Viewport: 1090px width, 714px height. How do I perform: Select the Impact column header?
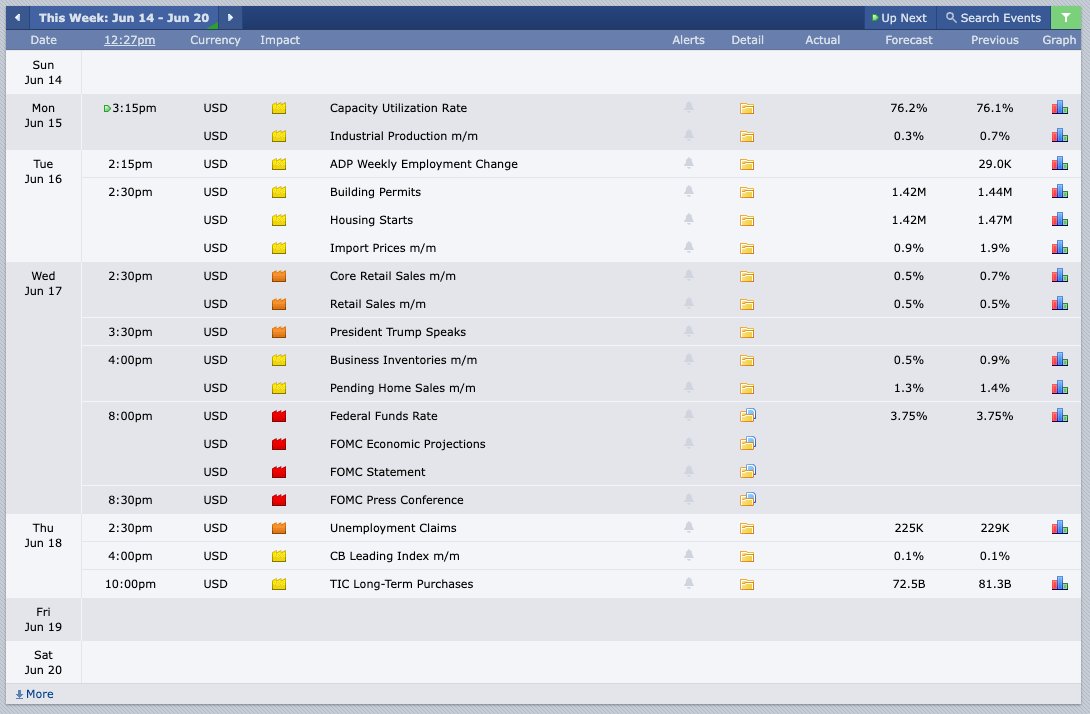[x=279, y=40]
